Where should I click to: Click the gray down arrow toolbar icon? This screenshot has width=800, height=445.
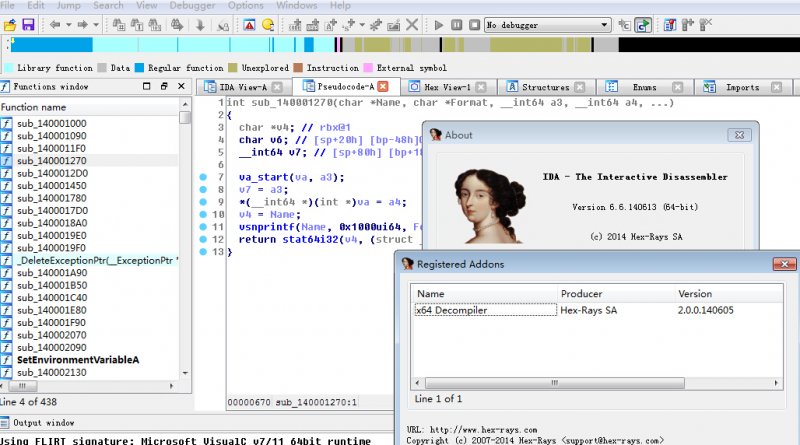coord(200,24)
